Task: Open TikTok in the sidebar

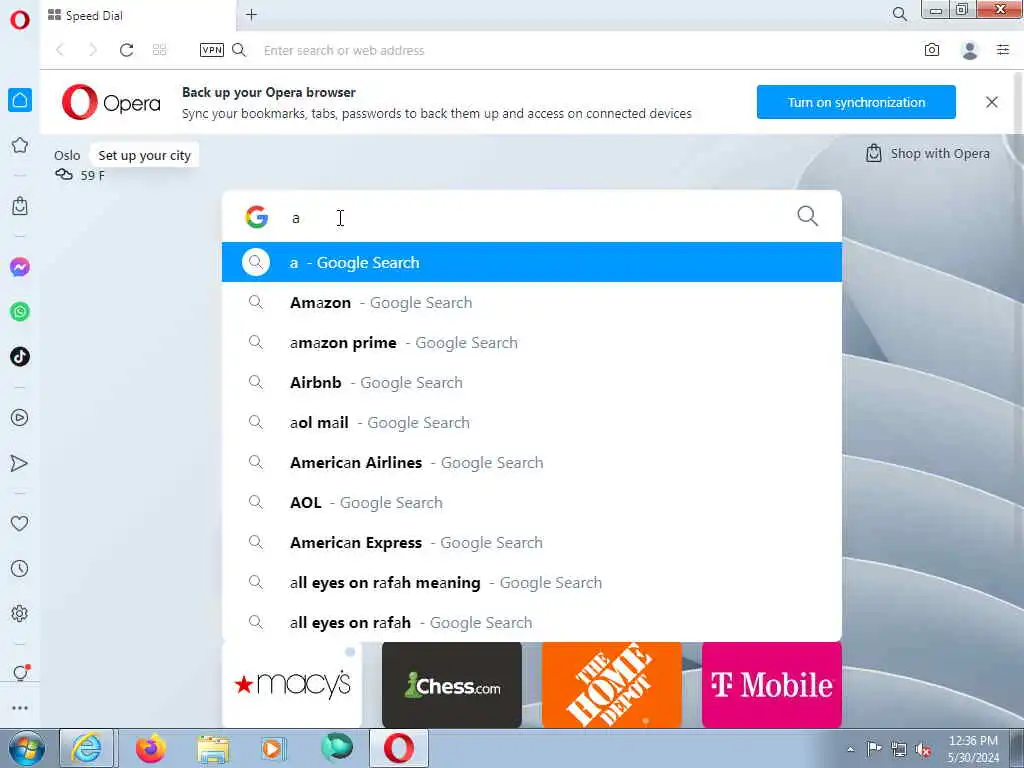Action: (x=20, y=357)
